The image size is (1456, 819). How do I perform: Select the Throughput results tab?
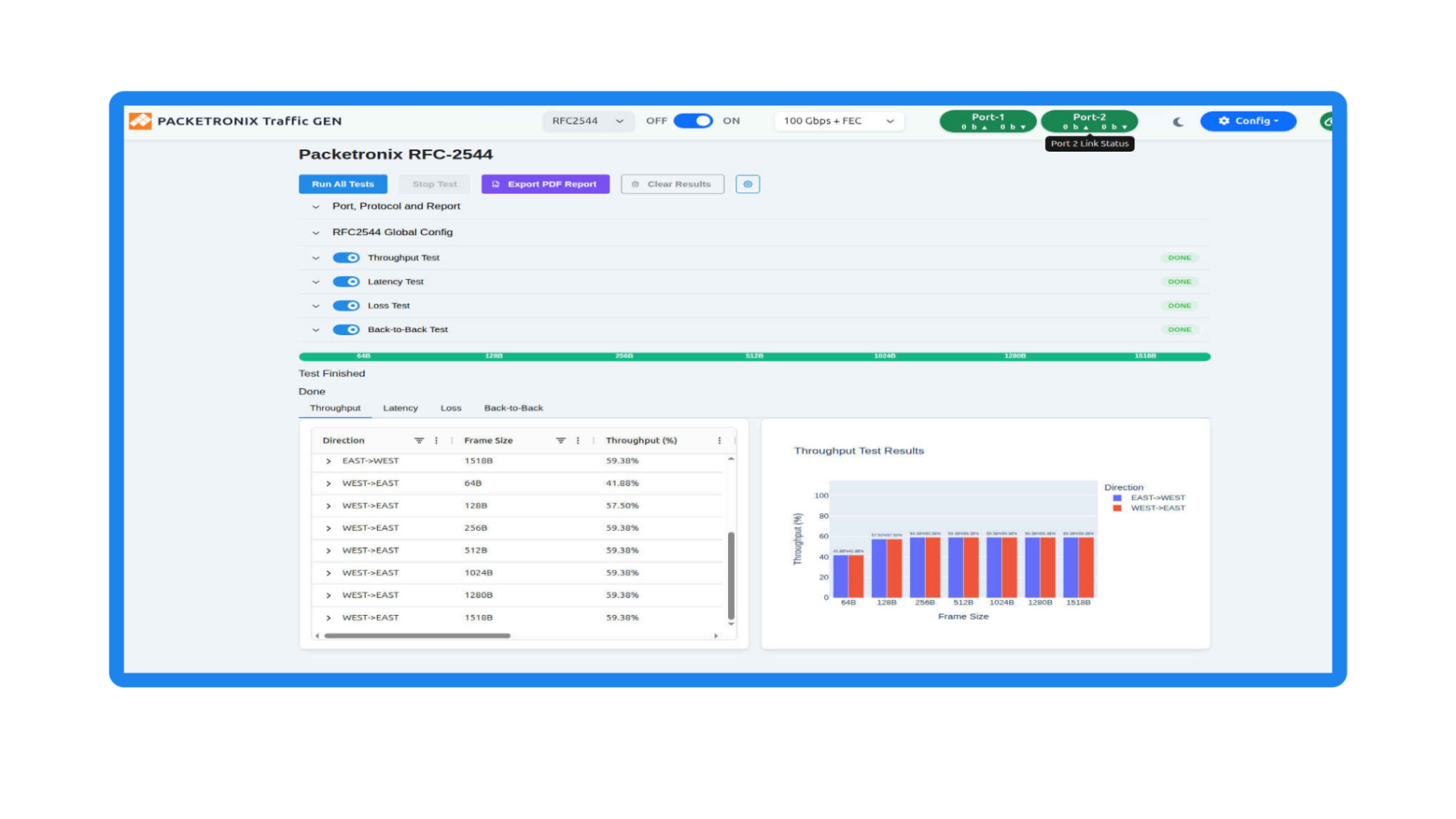[335, 408]
